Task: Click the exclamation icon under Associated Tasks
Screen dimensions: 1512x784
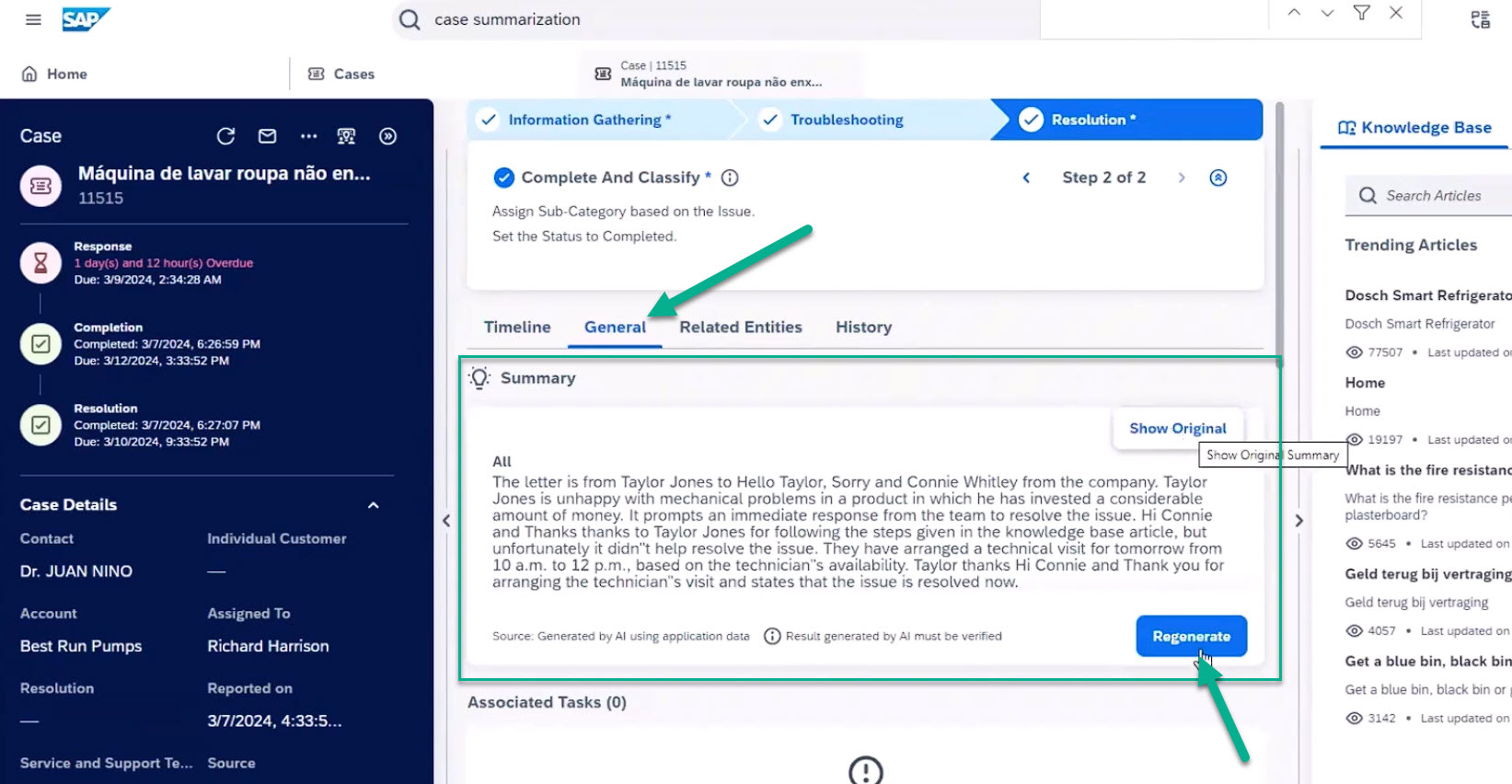Action: point(865,771)
